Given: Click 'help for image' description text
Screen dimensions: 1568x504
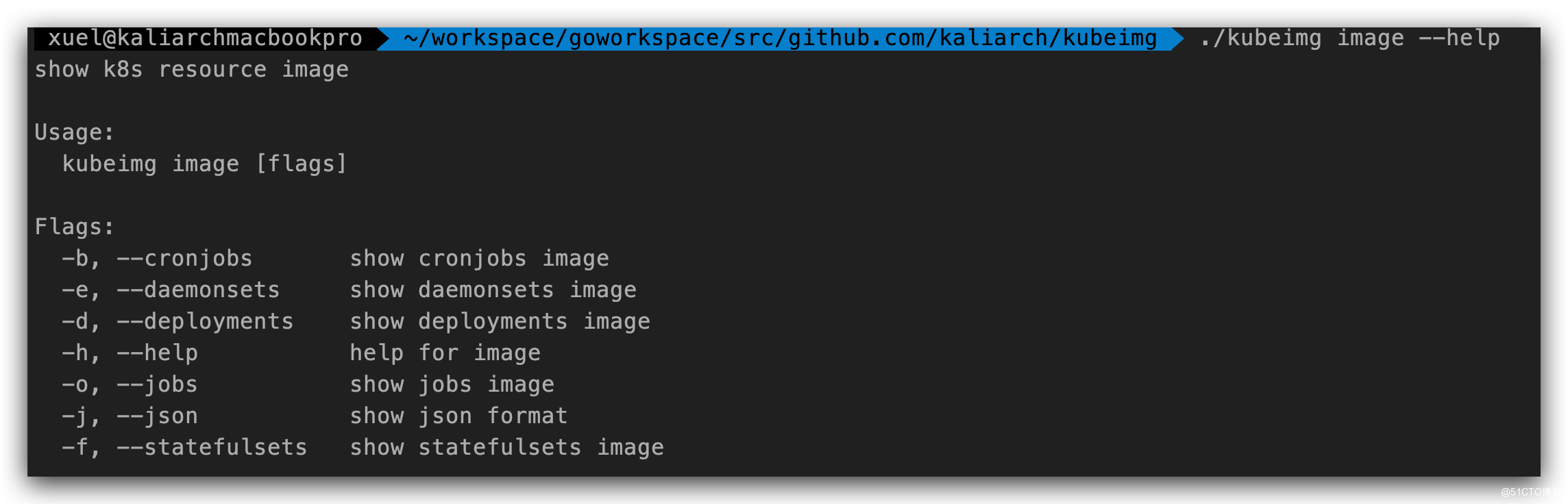Looking at the screenshot, I should click(x=445, y=353).
